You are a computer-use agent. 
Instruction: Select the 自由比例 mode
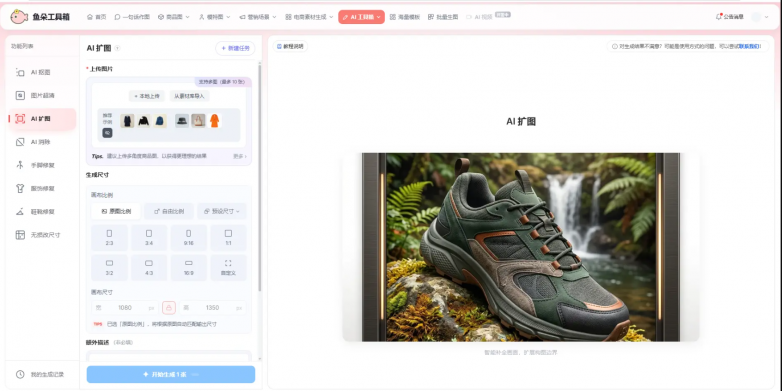(169, 211)
